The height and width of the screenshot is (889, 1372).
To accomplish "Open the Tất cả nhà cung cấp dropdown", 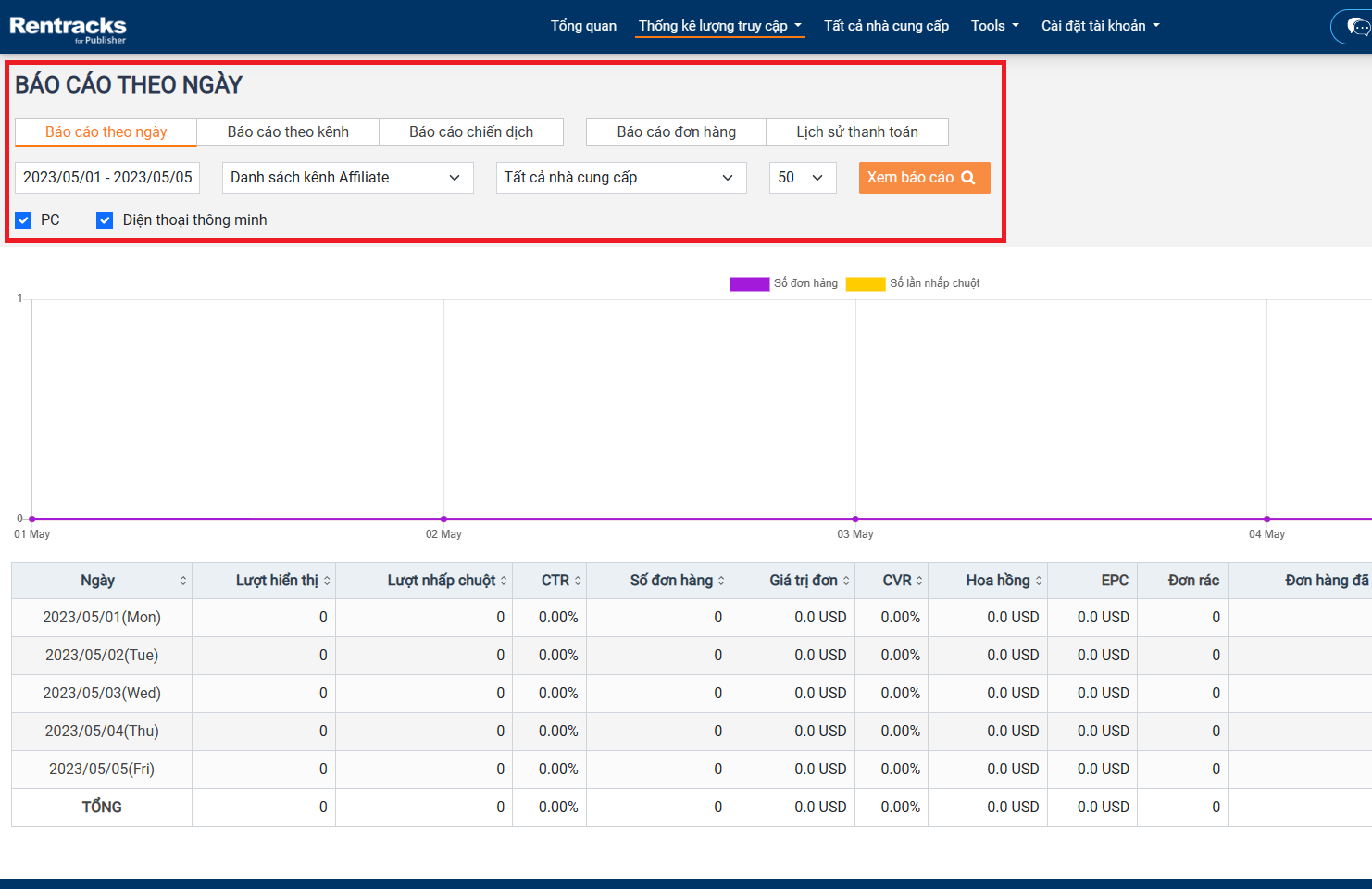I will click(x=621, y=178).
